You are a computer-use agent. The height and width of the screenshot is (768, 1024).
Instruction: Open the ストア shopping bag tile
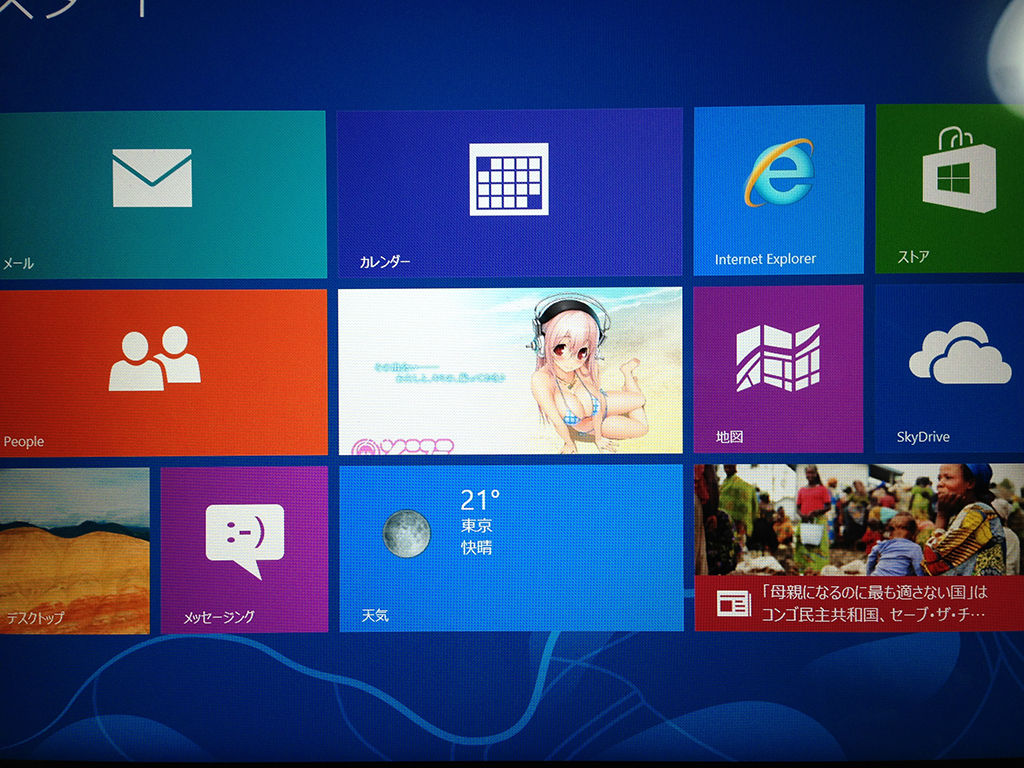950,188
